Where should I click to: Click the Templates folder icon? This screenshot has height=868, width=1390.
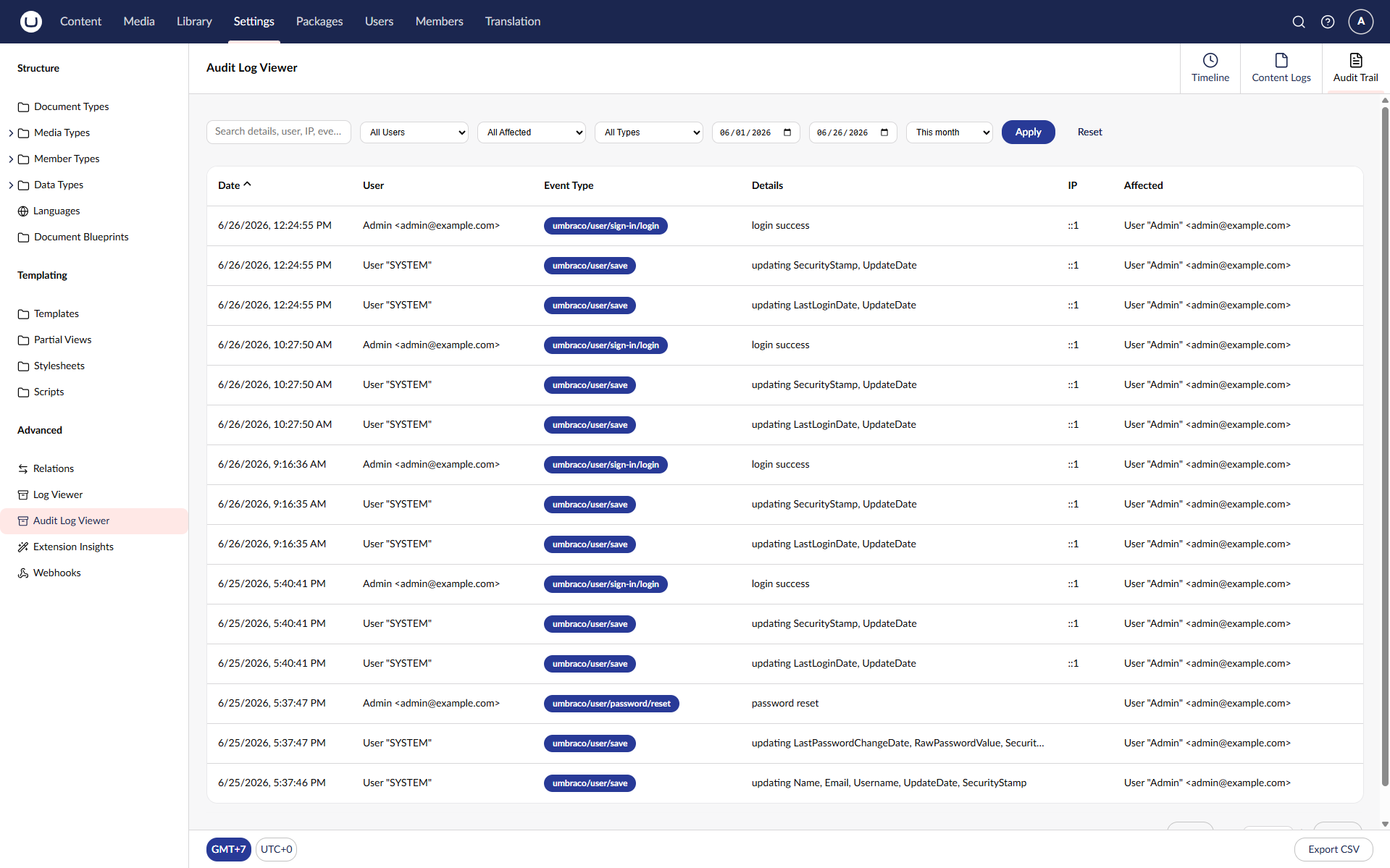[23, 314]
